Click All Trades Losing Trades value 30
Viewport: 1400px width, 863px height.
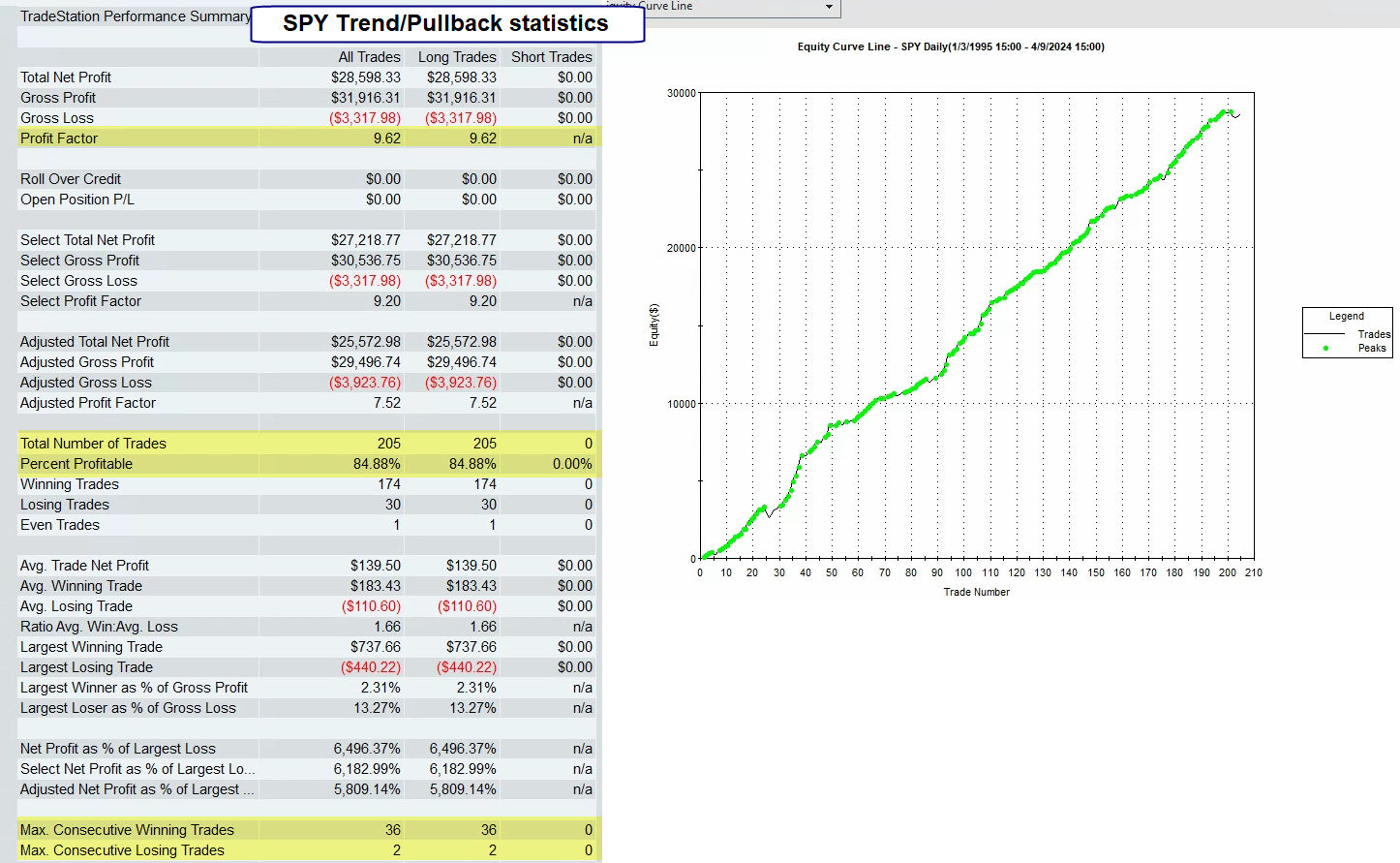[x=393, y=505]
